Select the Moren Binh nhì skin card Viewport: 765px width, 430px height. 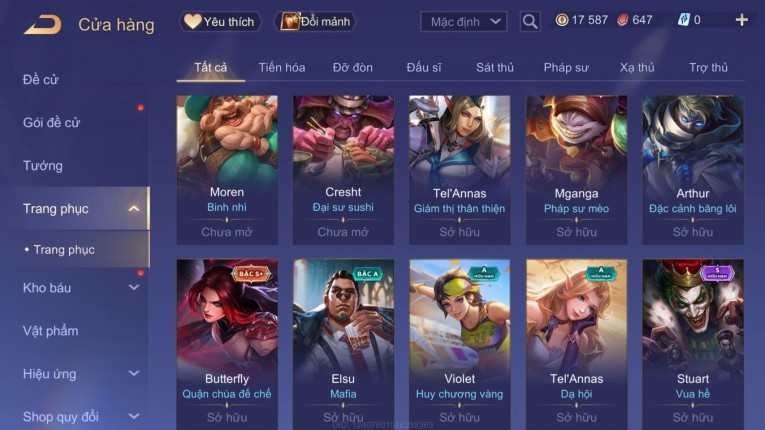click(x=227, y=170)
